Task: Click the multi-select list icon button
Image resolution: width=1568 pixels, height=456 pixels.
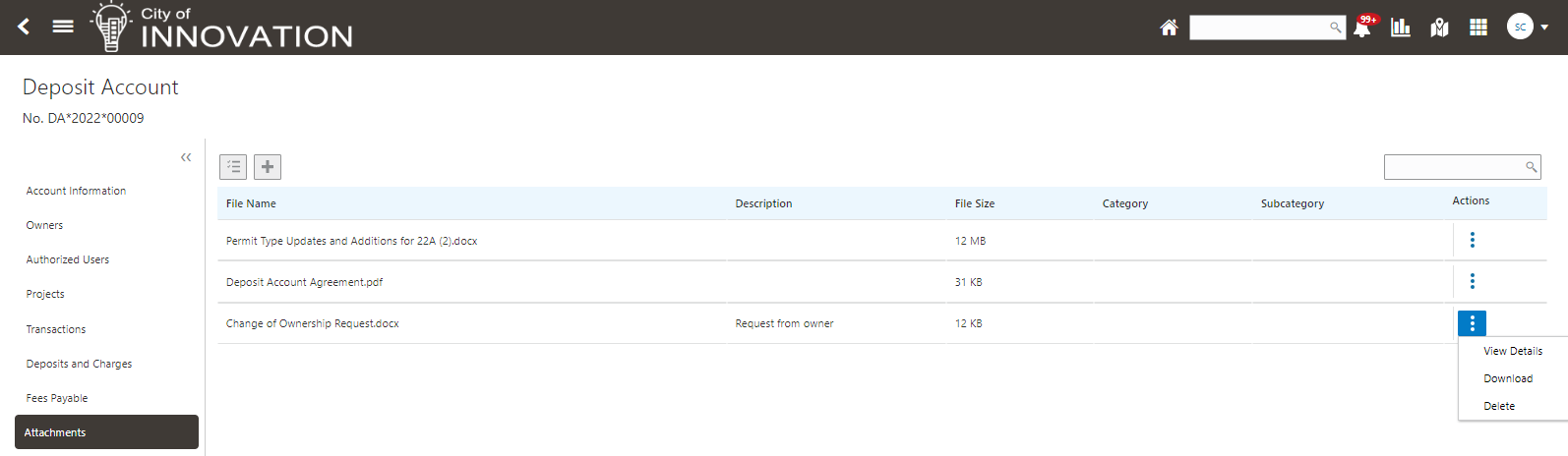Action: coord(233,167)
